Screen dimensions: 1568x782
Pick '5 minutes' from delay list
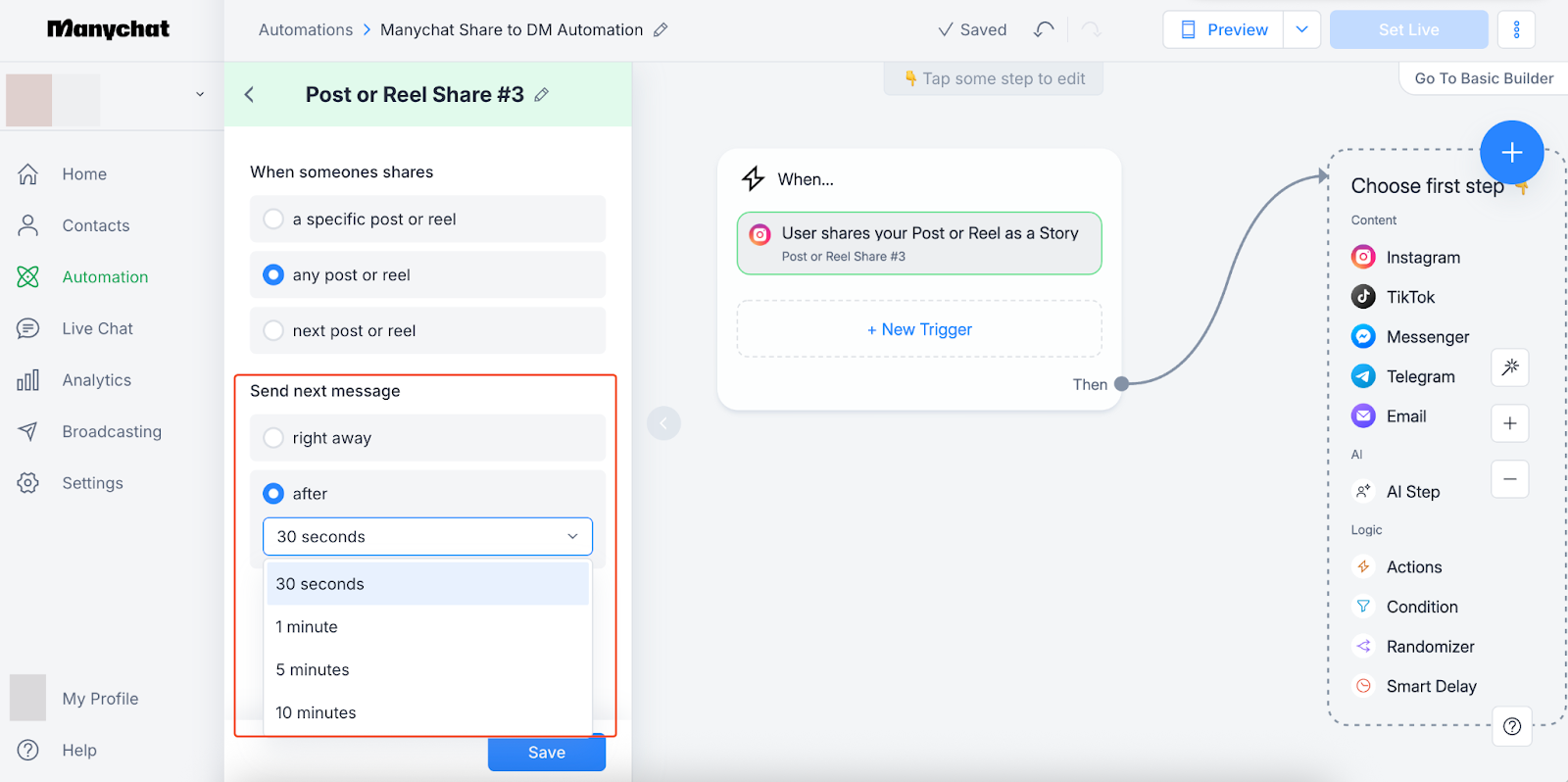click(313, 670)
